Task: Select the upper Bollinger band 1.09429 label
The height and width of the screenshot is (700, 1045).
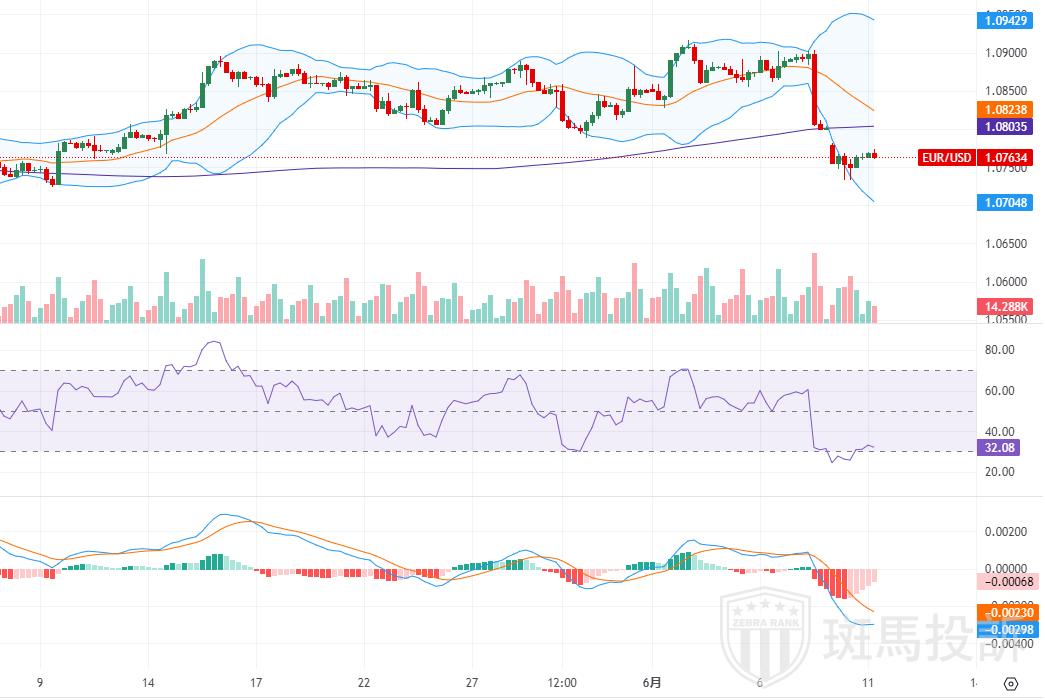Action: tap(1009, 20)
